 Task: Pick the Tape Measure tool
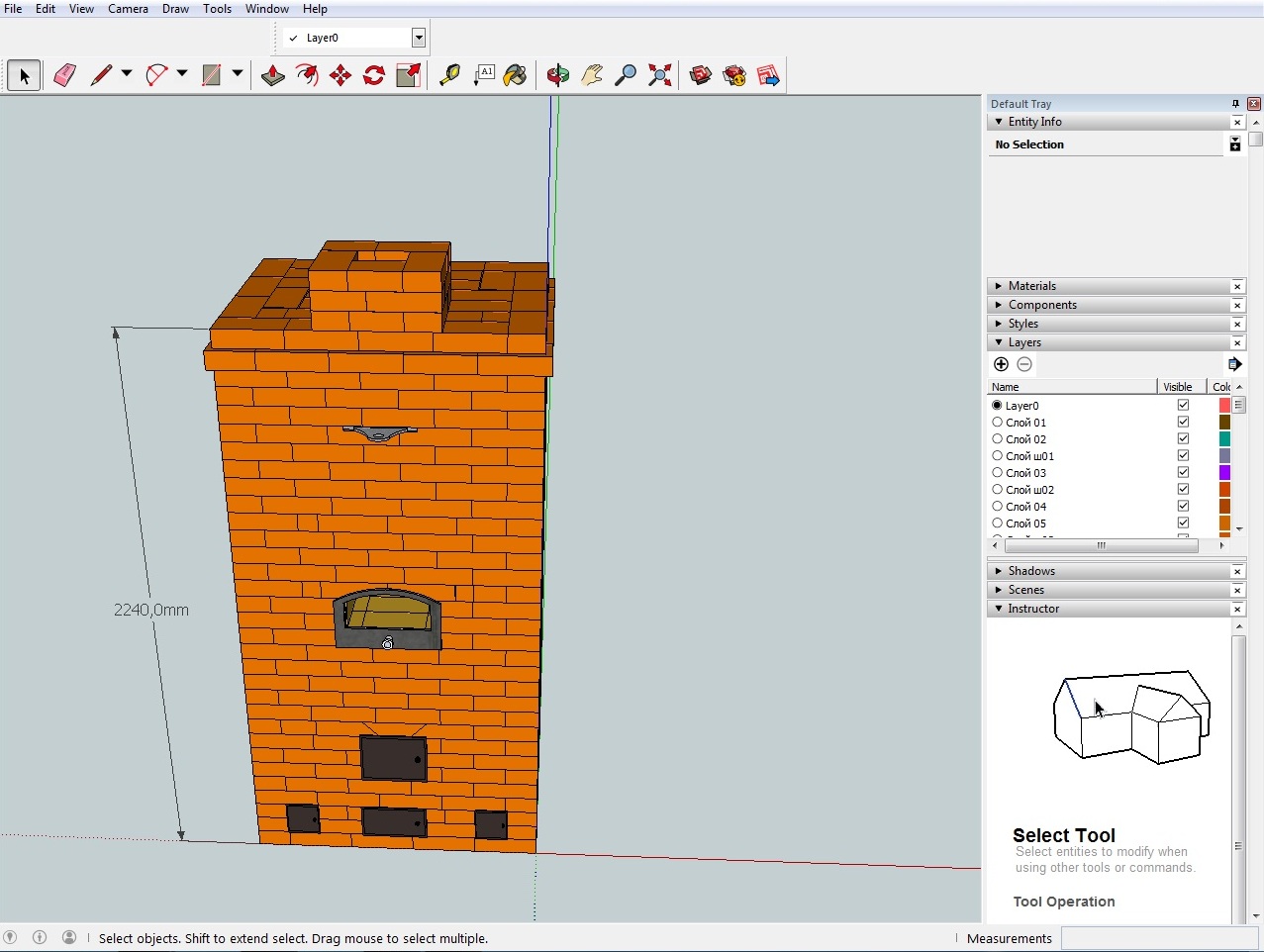[449, 75]
